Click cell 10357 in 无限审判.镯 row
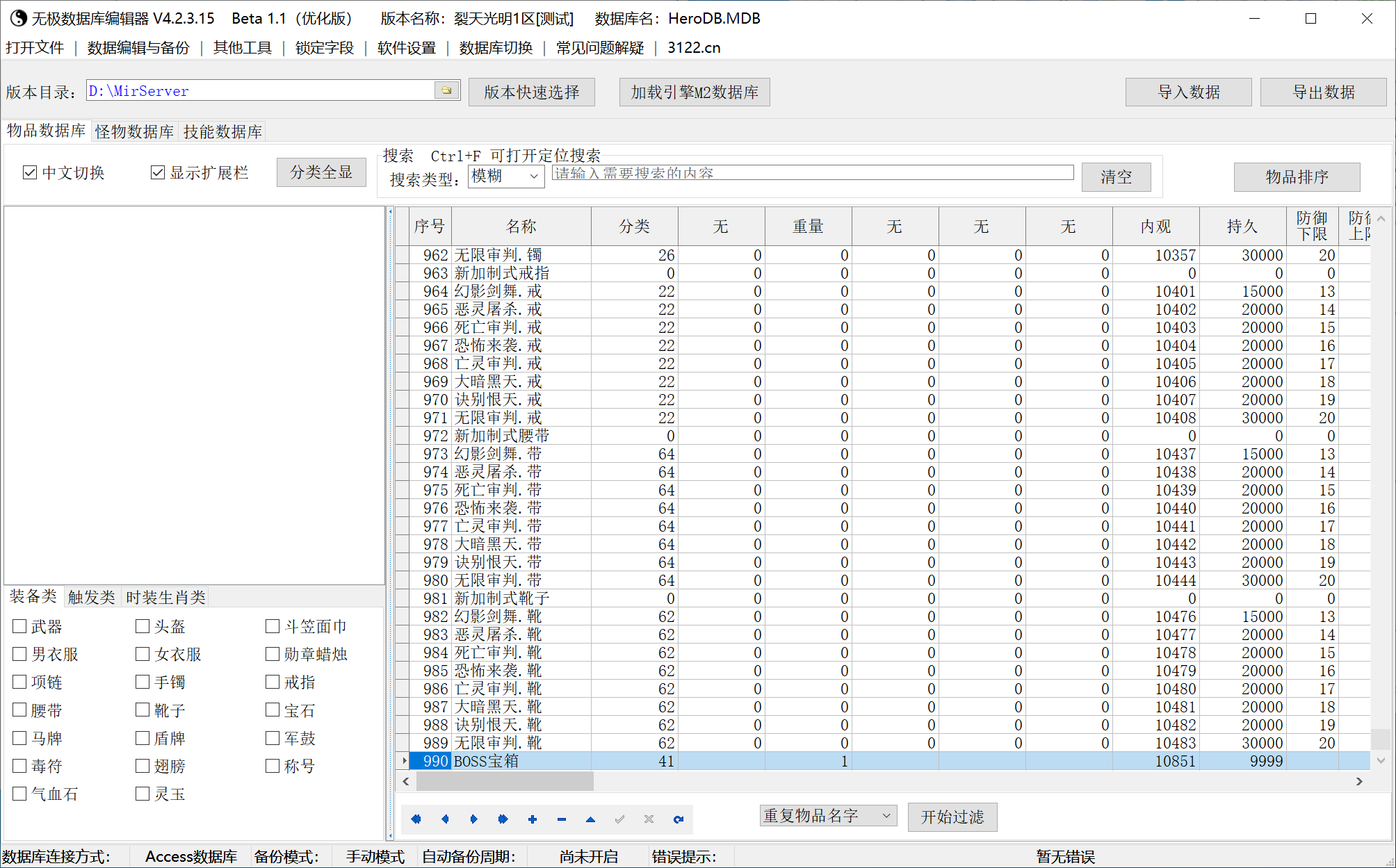1396x868 pixels. pos(1156,255)
